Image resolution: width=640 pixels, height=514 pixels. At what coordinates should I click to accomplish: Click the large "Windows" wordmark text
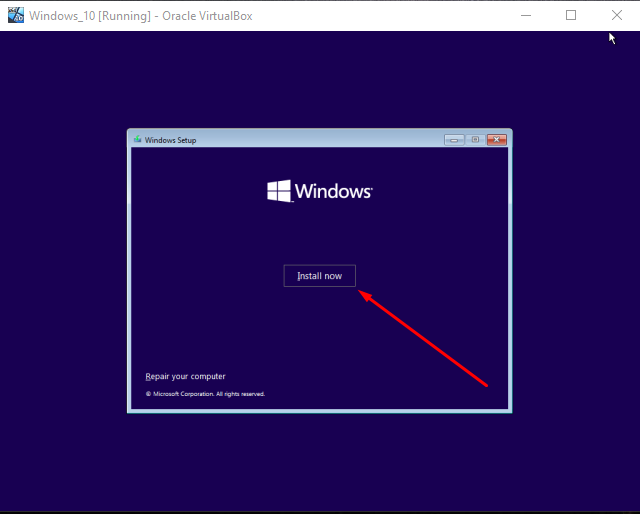pyautogui.click(x=334, y=191)
